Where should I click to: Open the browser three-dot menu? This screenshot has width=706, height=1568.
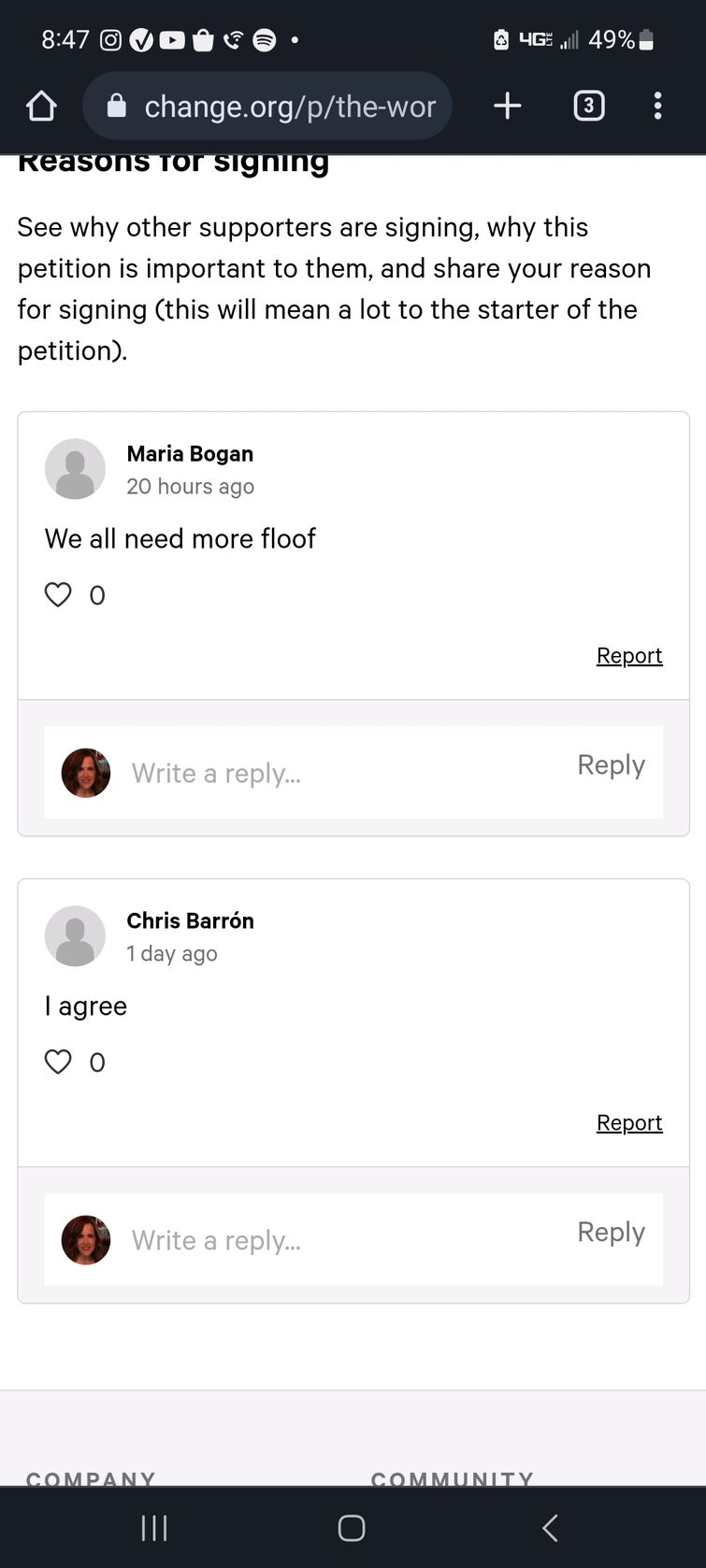click(x=658, y=106)
